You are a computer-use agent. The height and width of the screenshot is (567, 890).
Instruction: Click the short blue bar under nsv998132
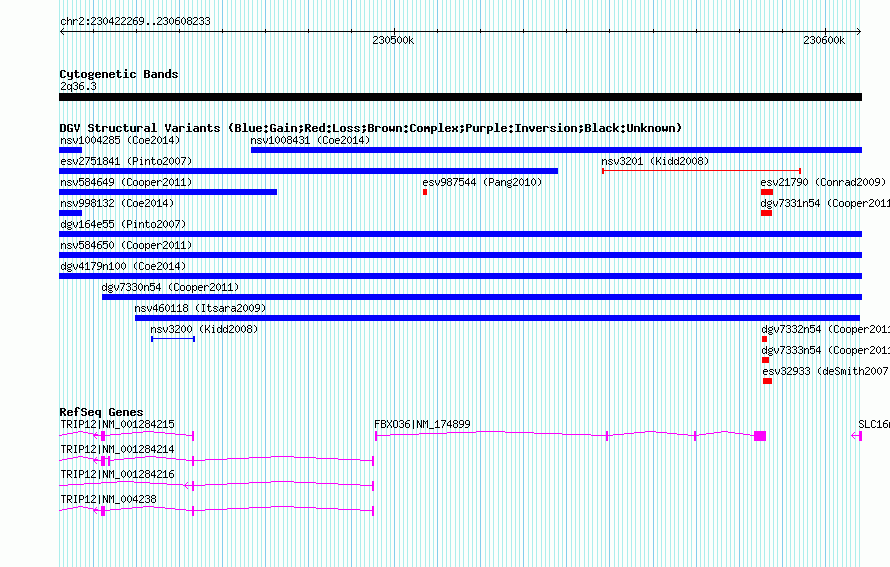[x=70, y=213]
